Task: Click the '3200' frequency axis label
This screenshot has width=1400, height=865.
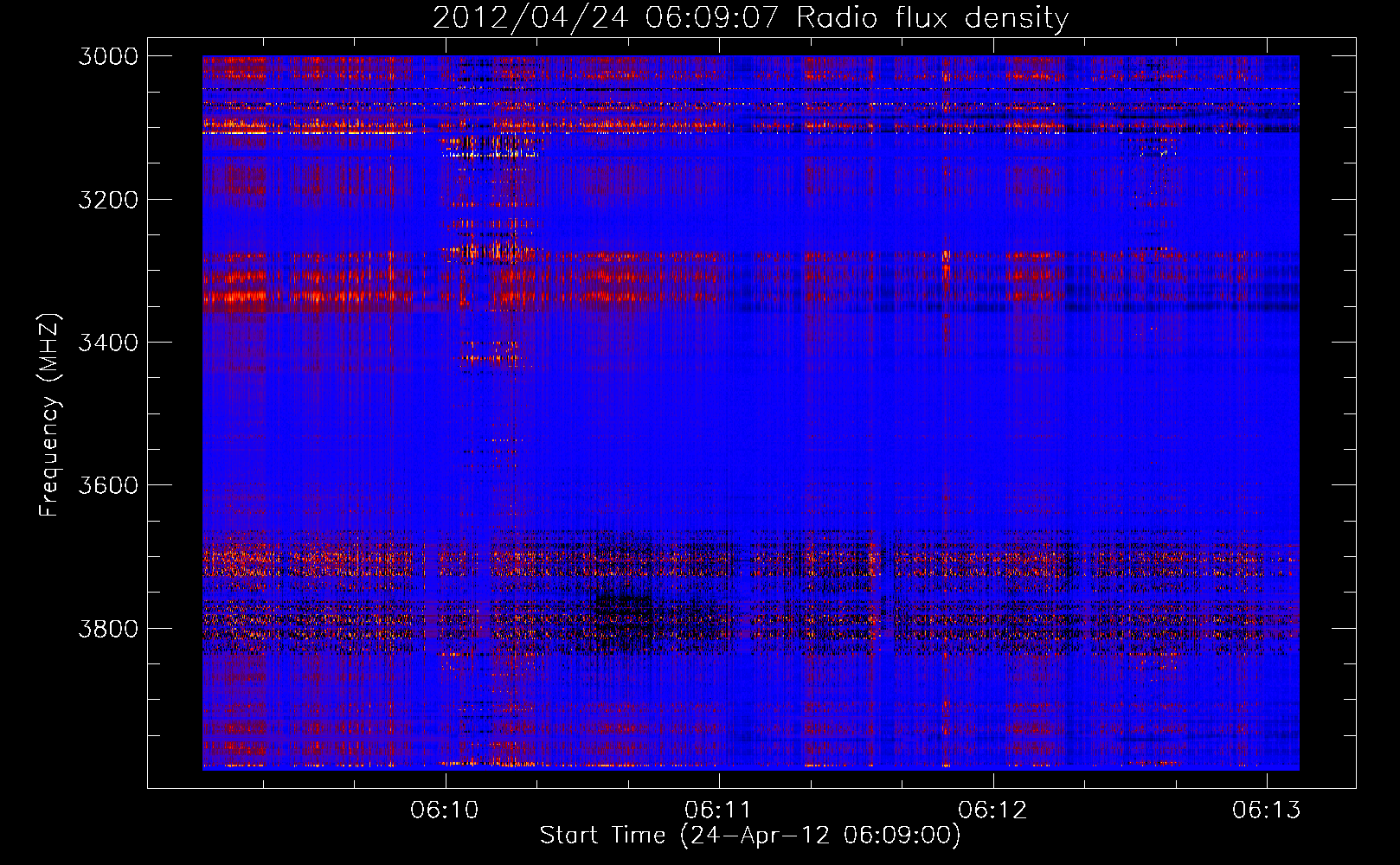Action: [108, 200]
